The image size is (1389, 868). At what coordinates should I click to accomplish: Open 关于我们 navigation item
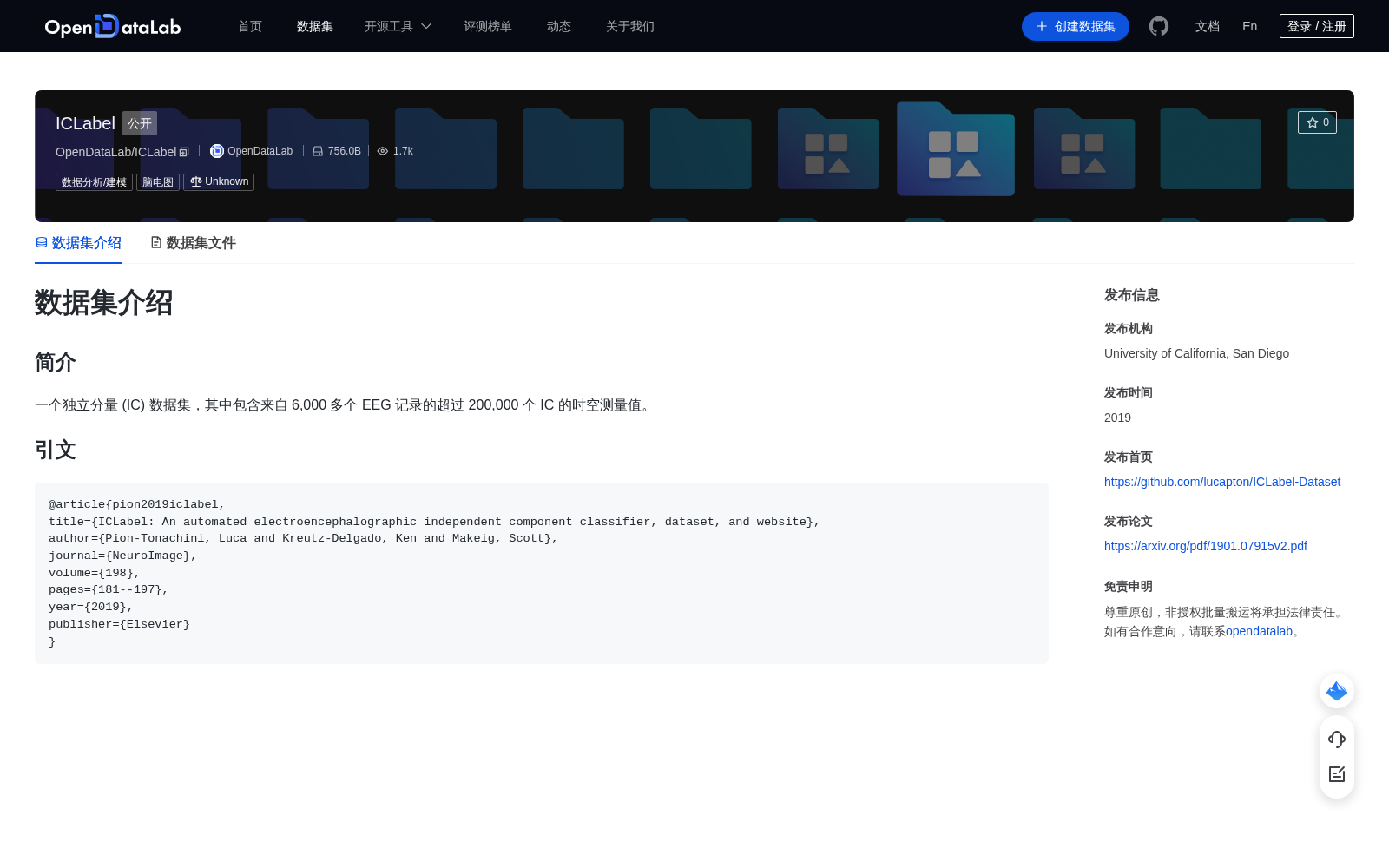pyautogui.click(x=630, y=26)
